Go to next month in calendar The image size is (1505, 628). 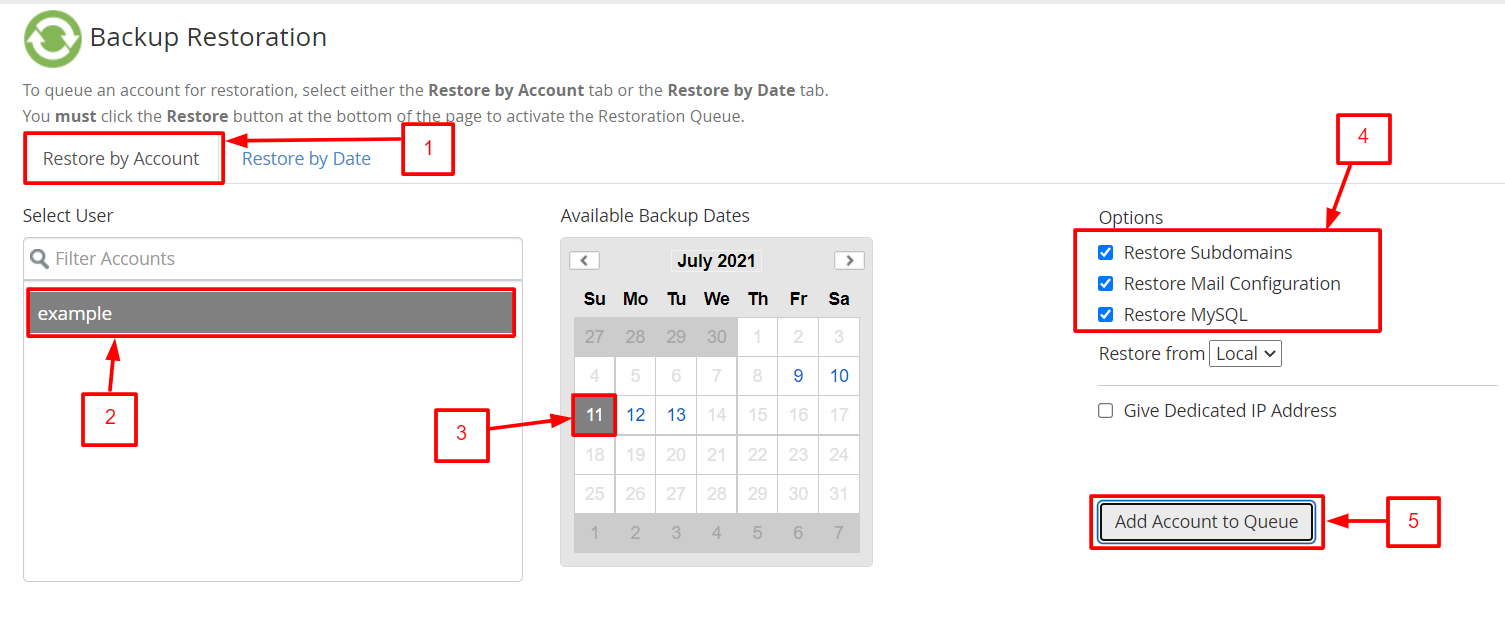[x=849, y=260]
